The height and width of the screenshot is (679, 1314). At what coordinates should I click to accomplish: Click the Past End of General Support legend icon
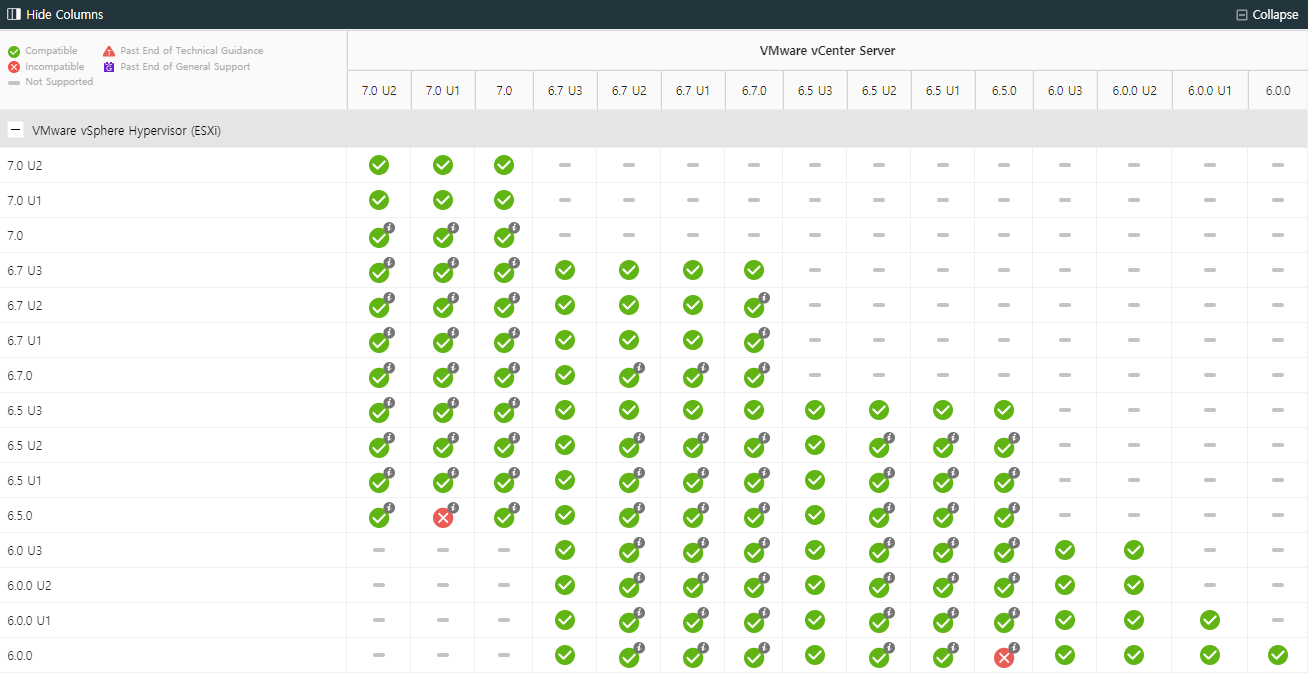point(109,67)
